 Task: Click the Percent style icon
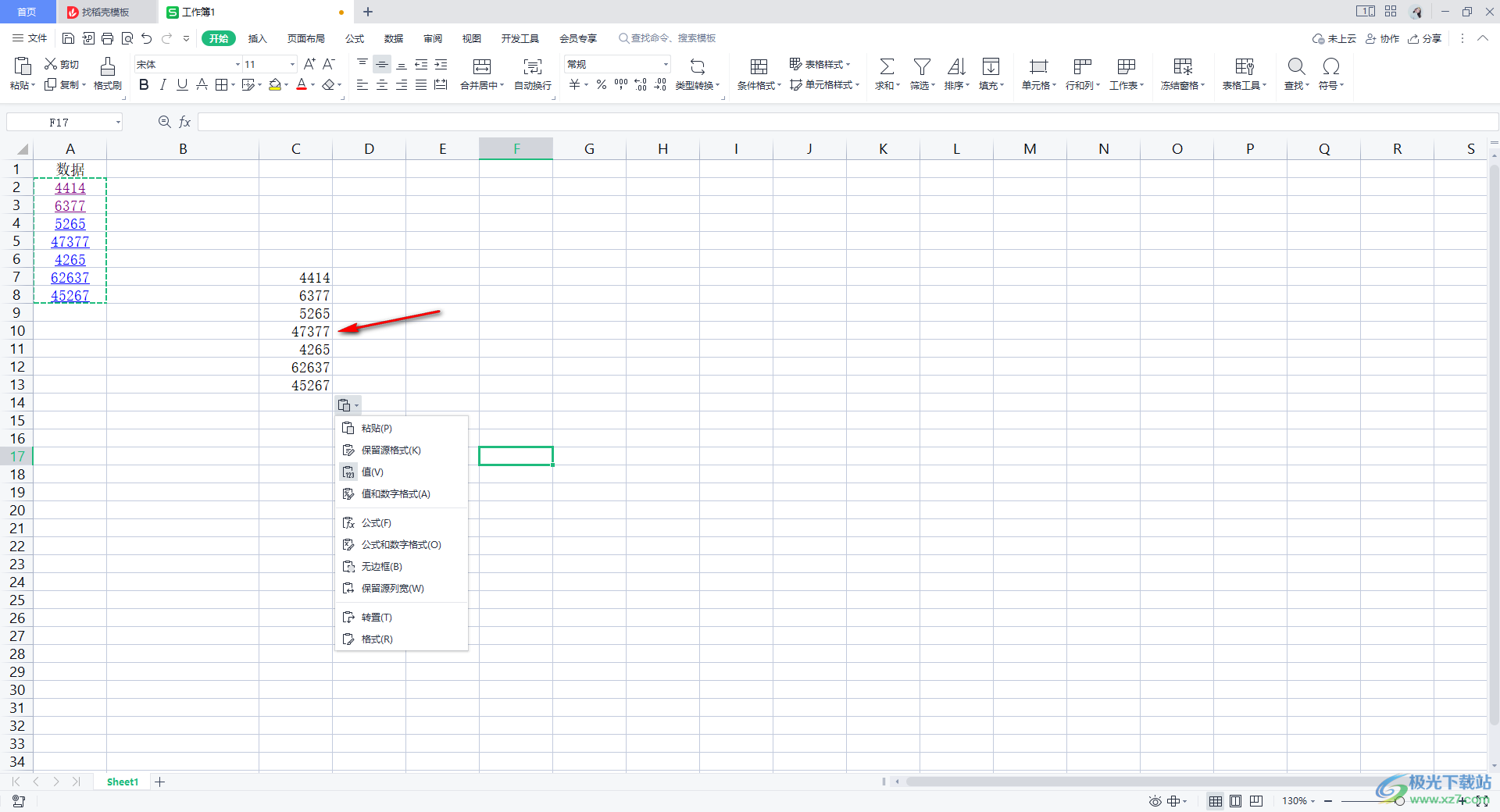pos(602,84)
